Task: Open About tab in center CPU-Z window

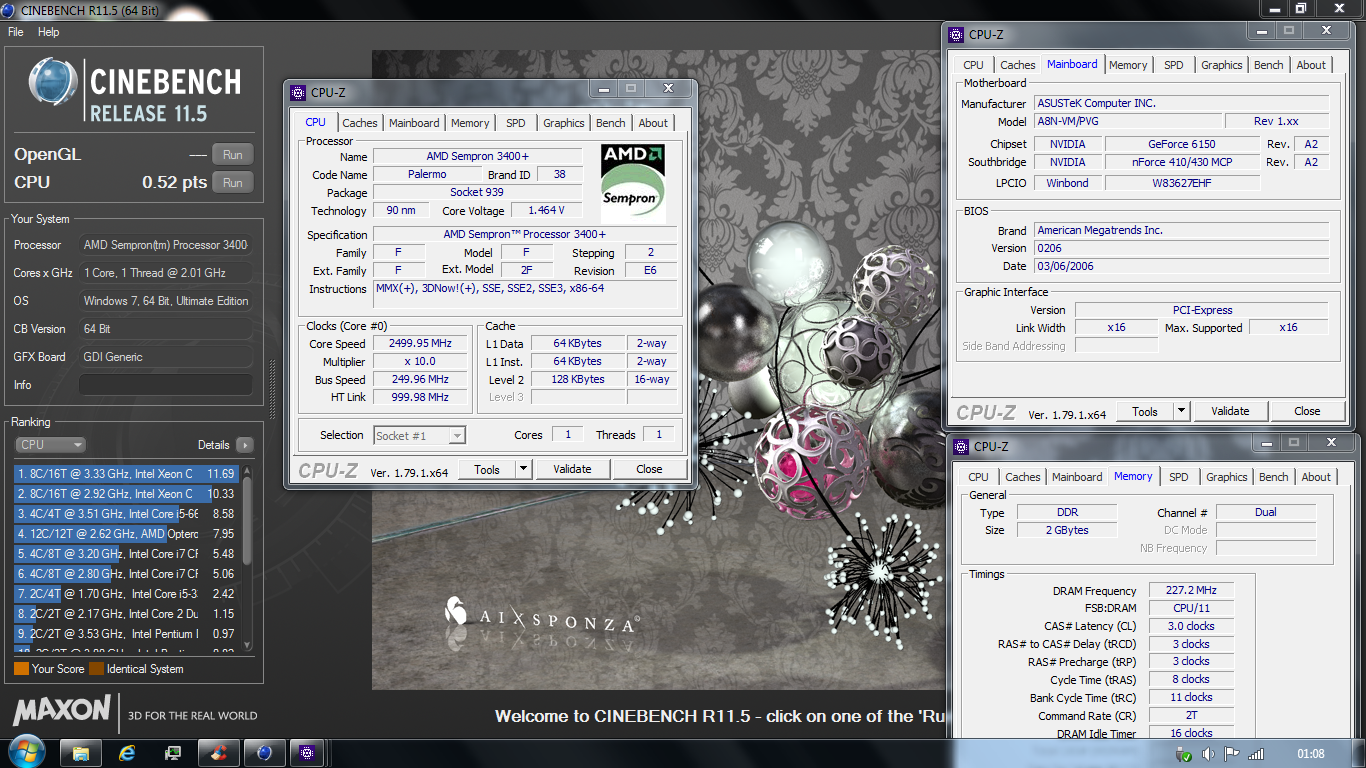Action: 653,123
